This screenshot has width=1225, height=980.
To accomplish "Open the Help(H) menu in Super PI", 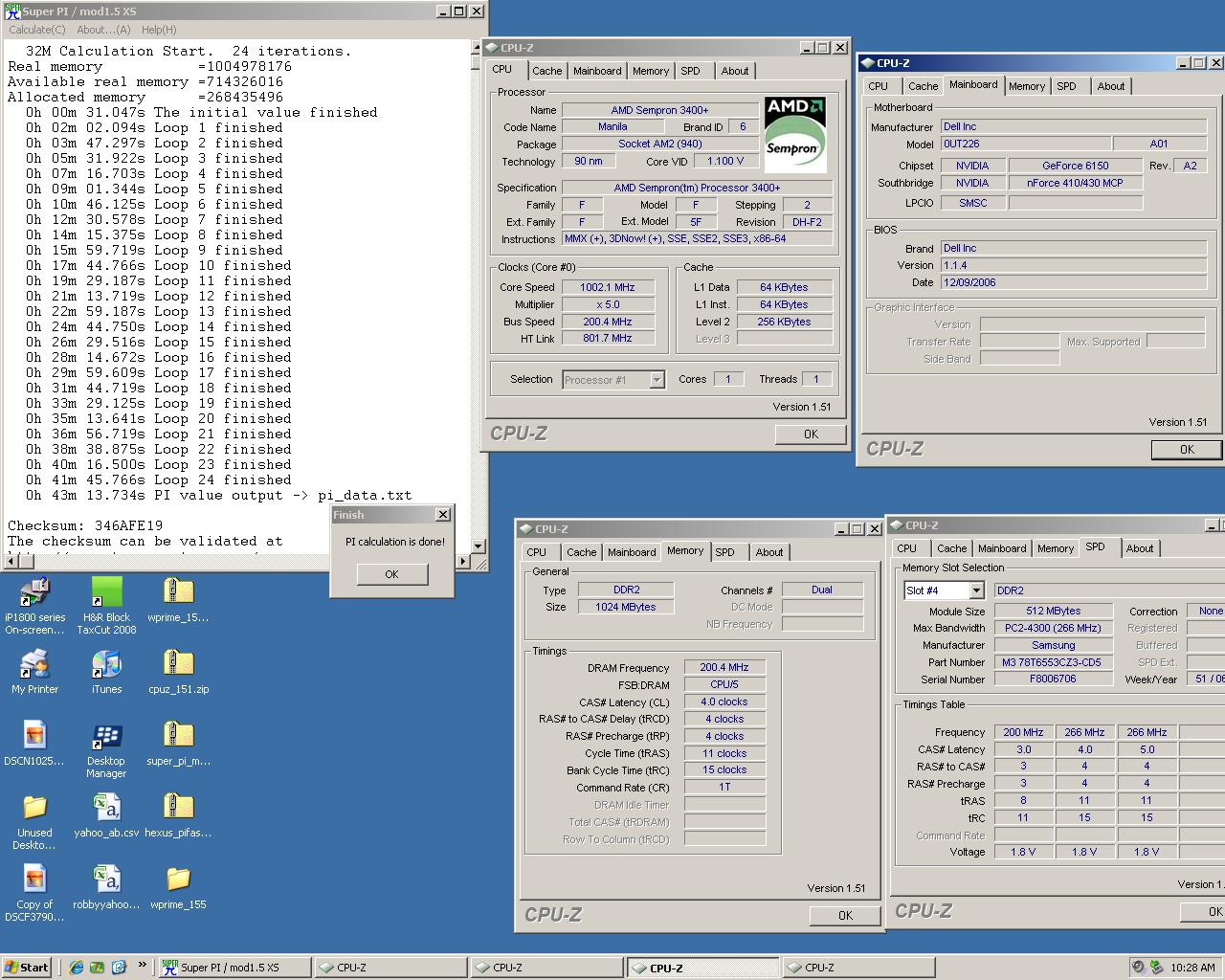I will point(159,30).
